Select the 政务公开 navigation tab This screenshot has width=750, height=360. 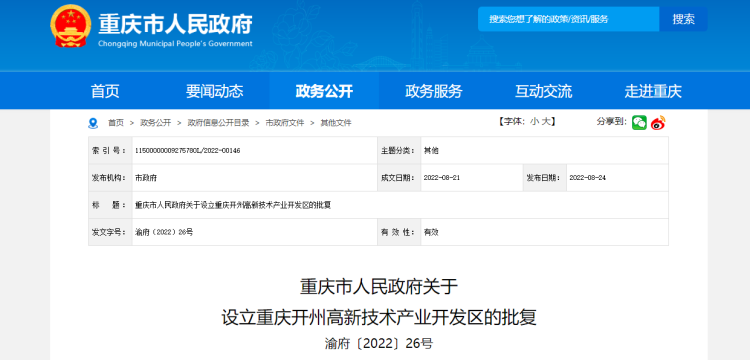coord(324,91)
